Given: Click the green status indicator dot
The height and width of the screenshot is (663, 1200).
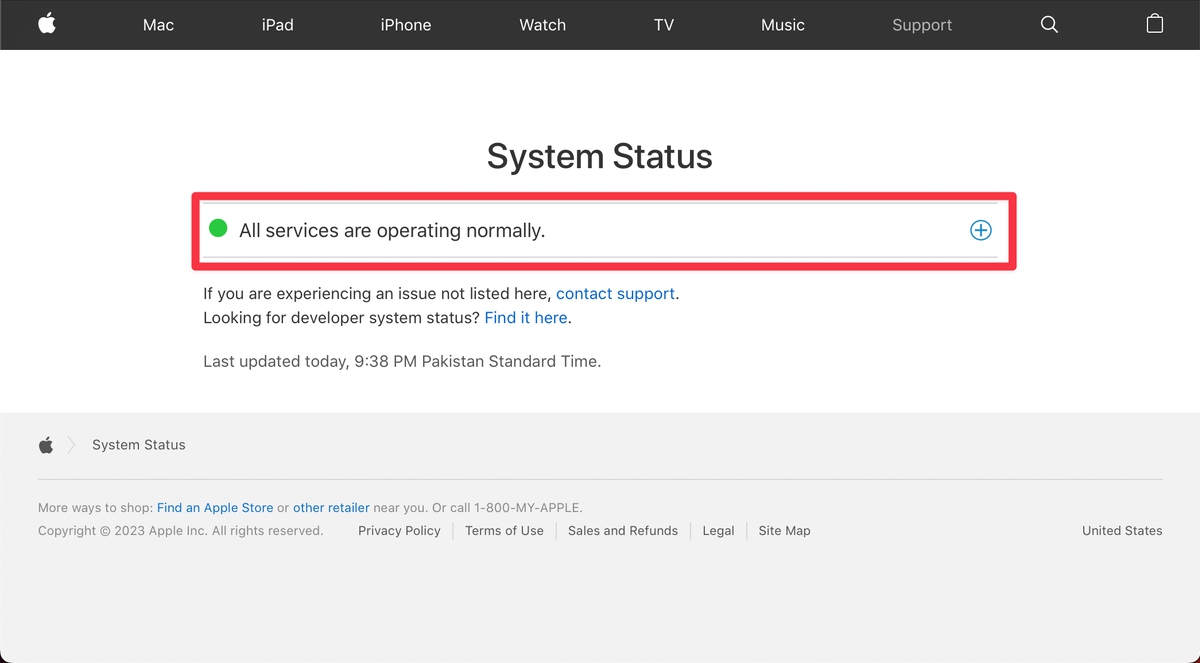Looking at the screenshot, I should [218, 229].
